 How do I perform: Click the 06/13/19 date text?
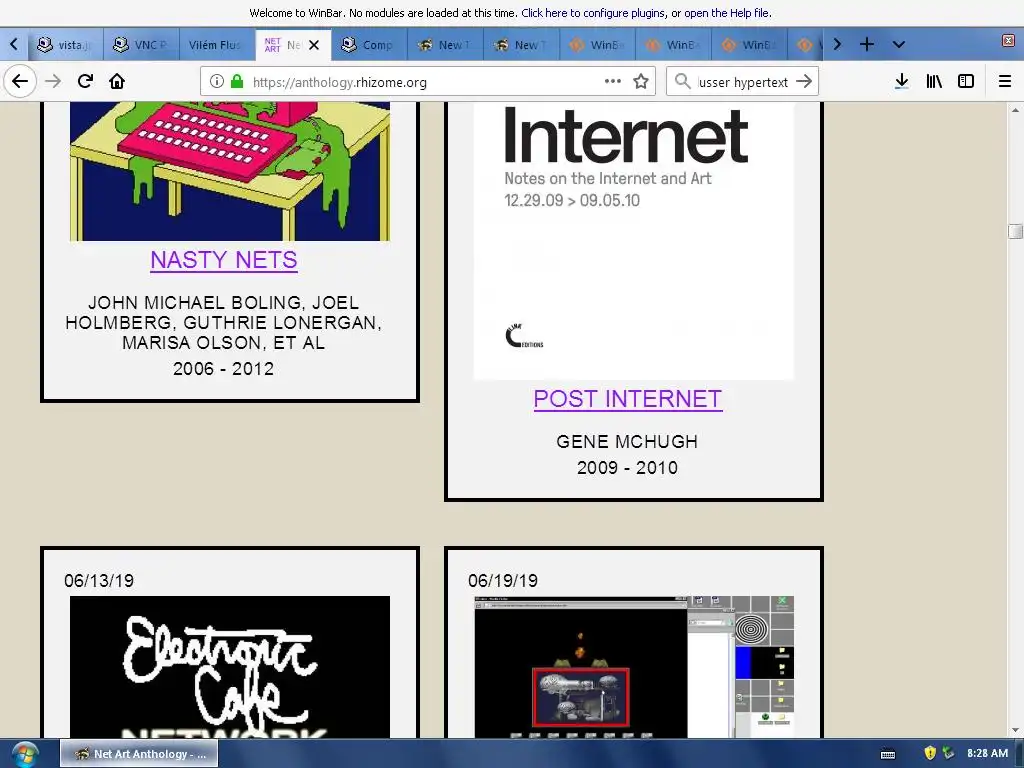pyautogui.click(x=99, y=581)
